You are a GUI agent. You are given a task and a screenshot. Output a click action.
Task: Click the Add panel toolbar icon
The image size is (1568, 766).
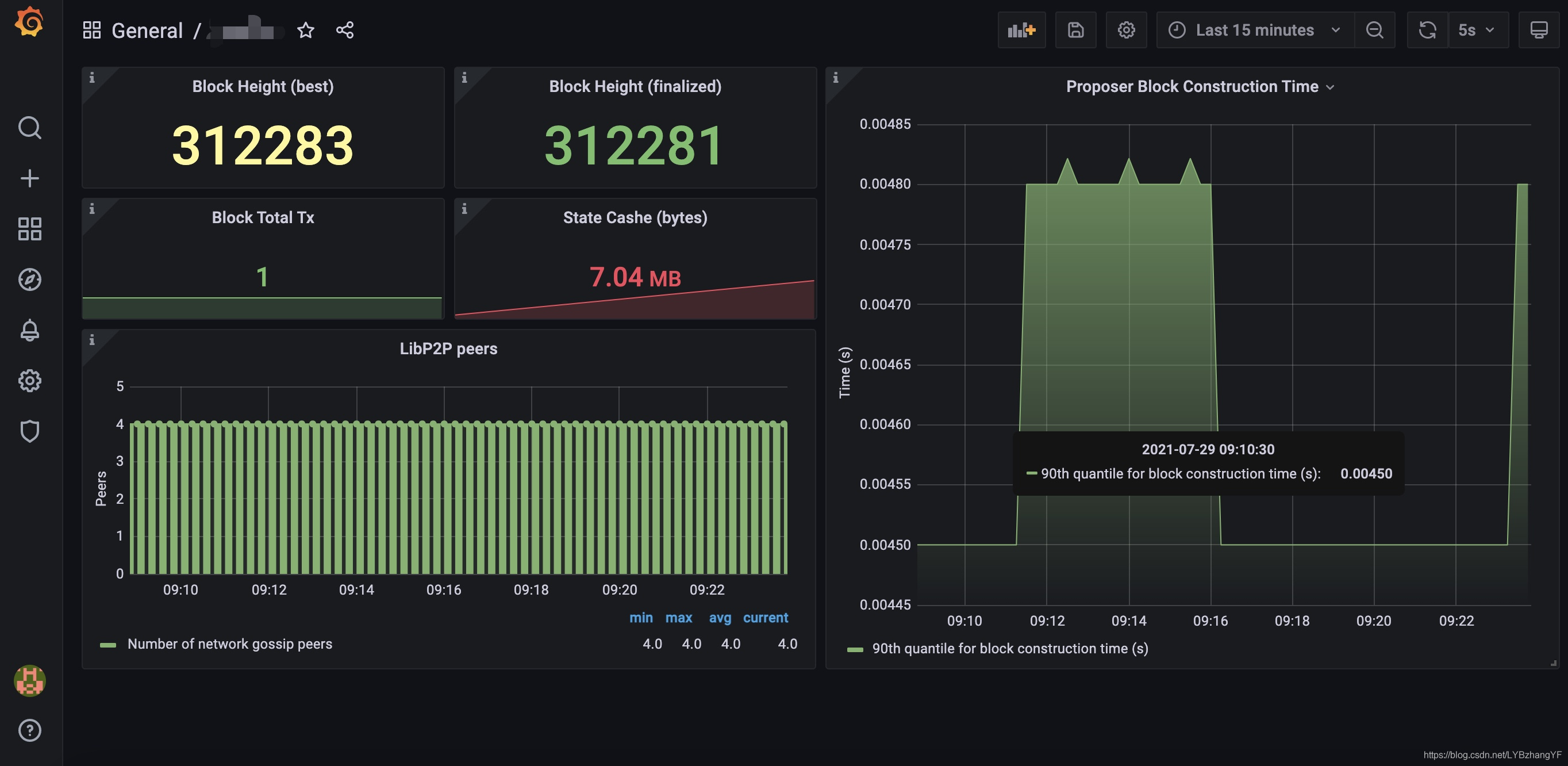1021,30
